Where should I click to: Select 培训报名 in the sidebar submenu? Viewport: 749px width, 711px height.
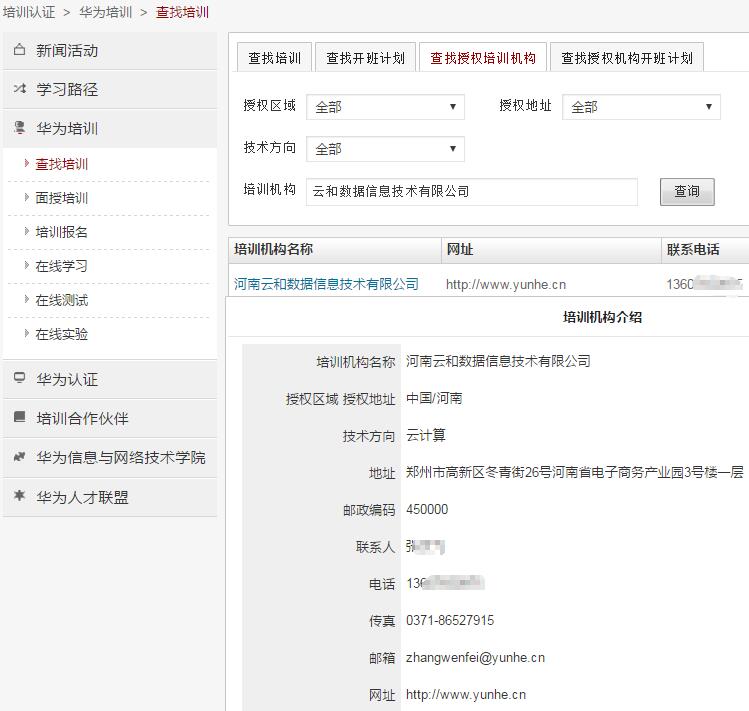tap(62, 232)
